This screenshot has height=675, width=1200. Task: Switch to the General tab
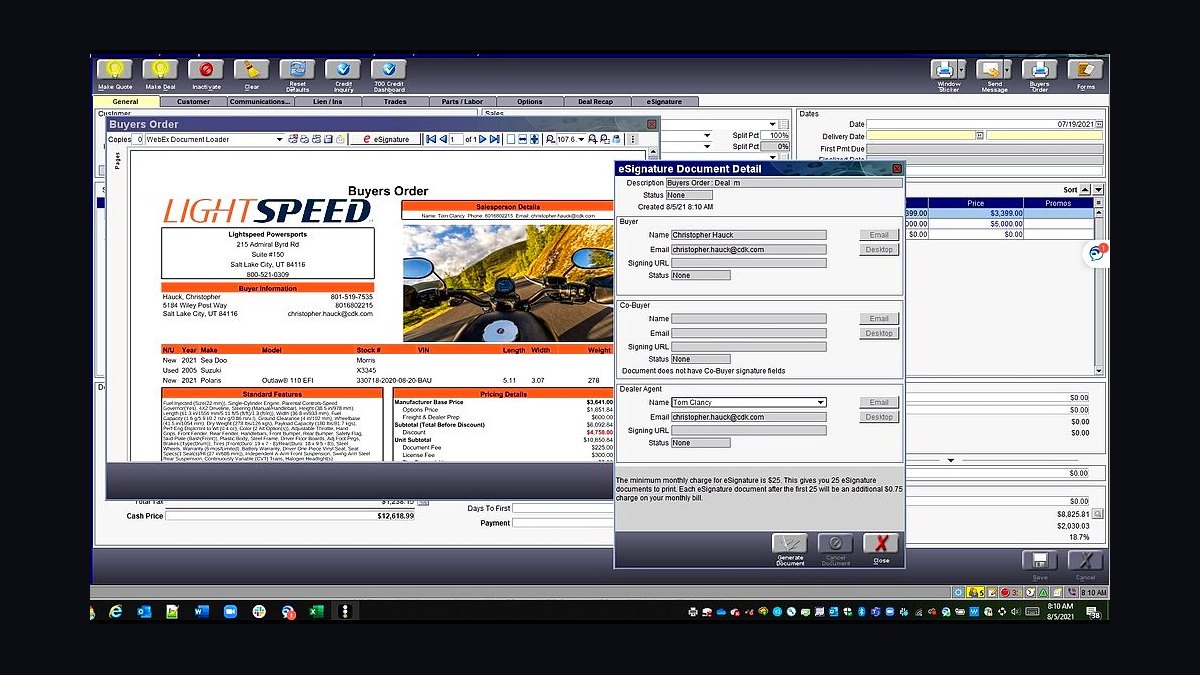[126, 101]
